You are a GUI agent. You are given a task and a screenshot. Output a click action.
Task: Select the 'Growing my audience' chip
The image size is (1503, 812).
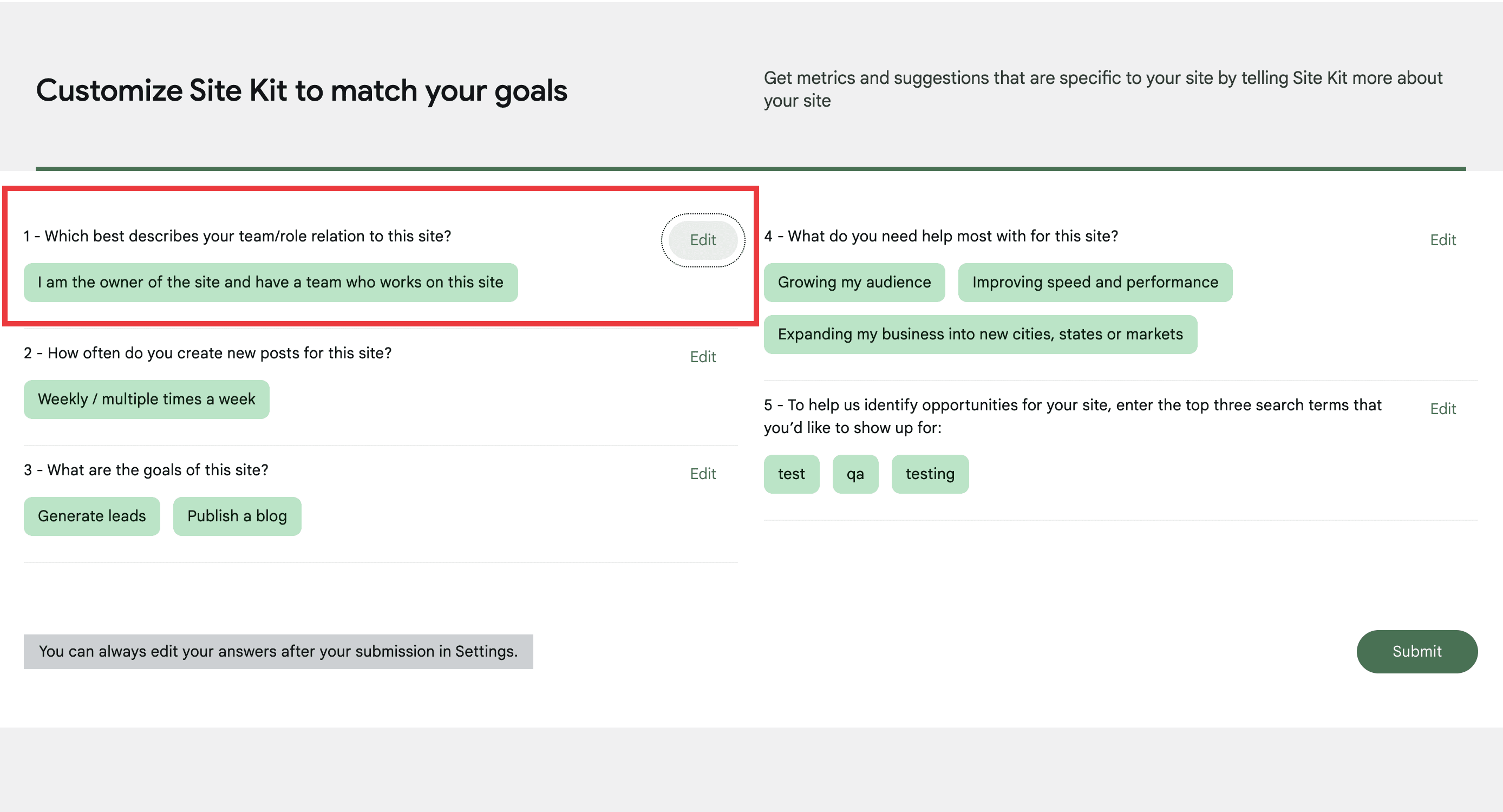point(854,283)
